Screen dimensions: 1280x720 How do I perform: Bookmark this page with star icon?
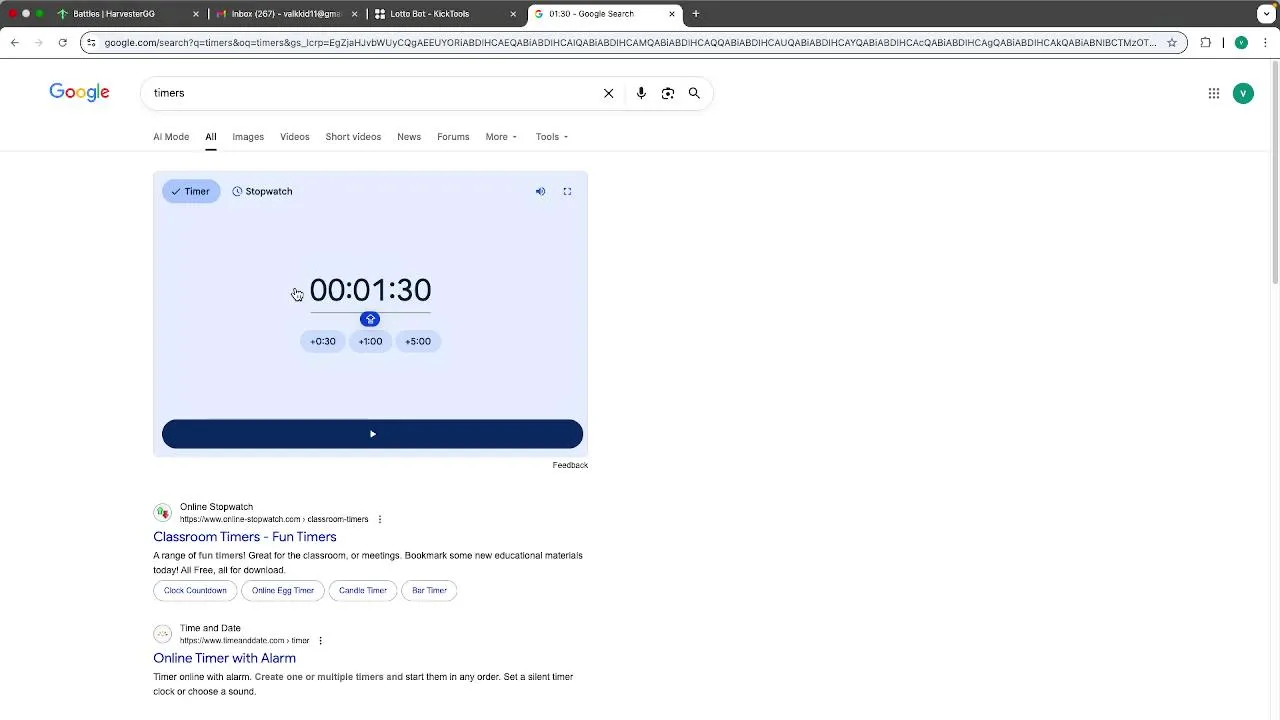(x=1172, y=42)
